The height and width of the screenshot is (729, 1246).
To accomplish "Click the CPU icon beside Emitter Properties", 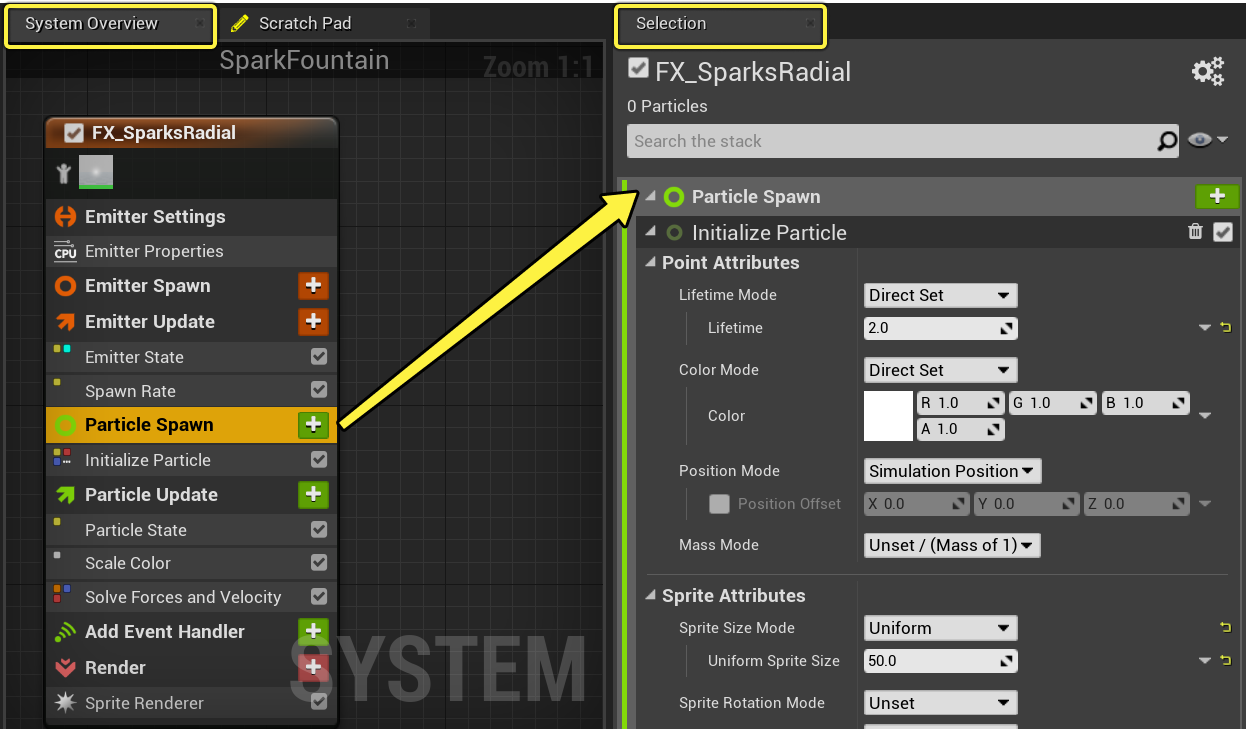I will click(x=65, y=251).
